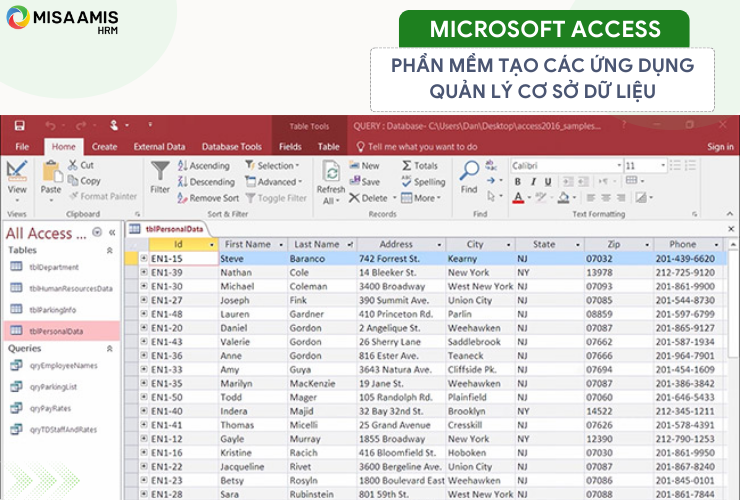Switch to the Table tab
This screenshot has height=500, width=740.
tap(328, 147)
